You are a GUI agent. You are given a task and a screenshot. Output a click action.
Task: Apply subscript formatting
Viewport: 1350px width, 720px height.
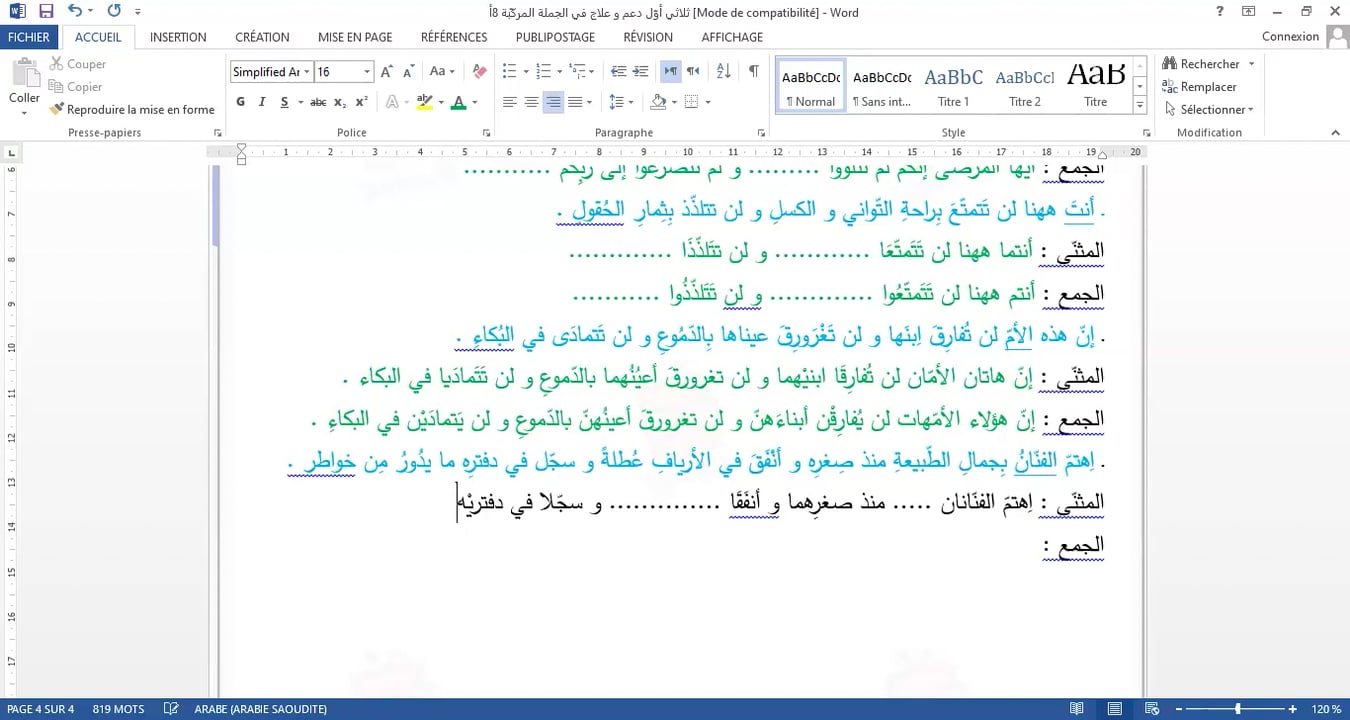point(340,102)
